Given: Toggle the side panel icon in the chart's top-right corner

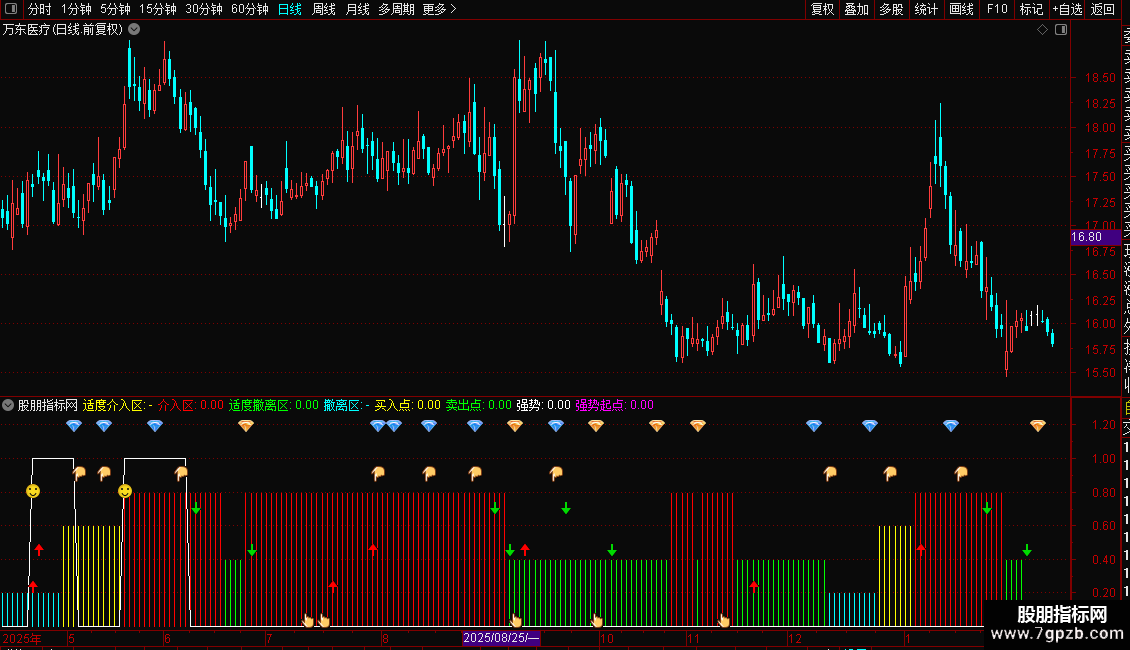Looking at the screenshot, I should 1061,30.
